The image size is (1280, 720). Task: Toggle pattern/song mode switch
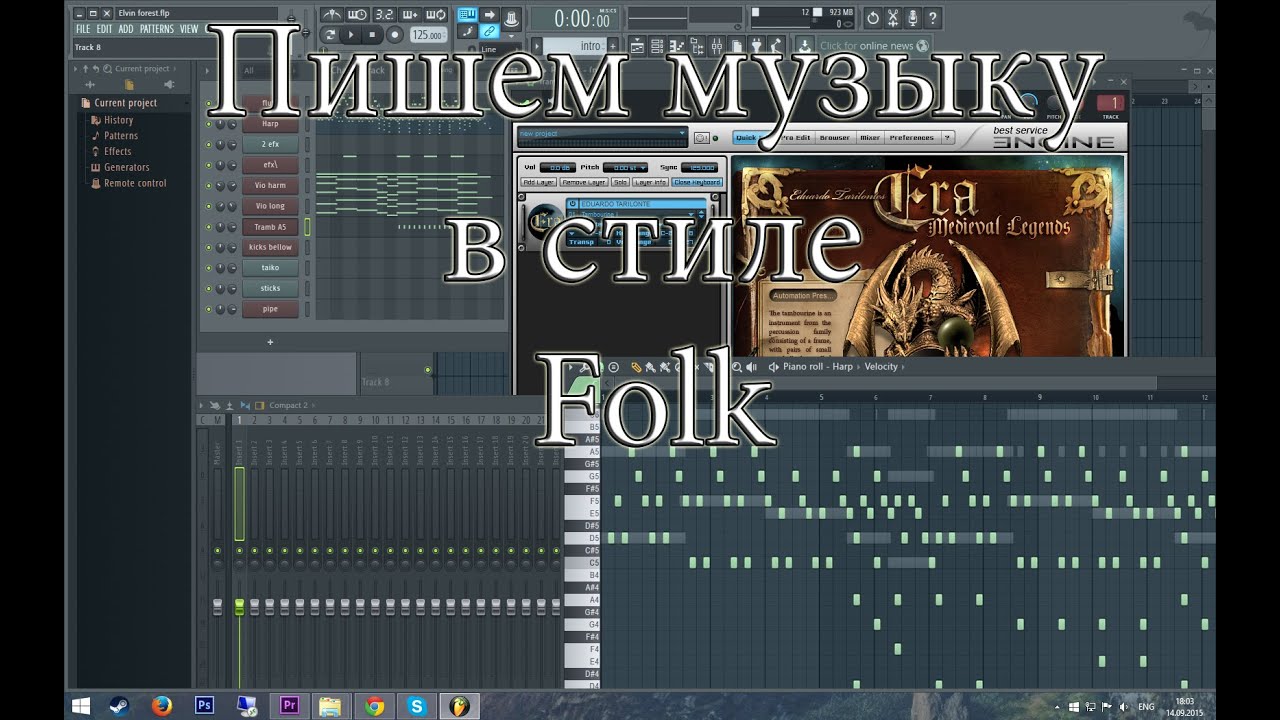[x=330, y=35]
